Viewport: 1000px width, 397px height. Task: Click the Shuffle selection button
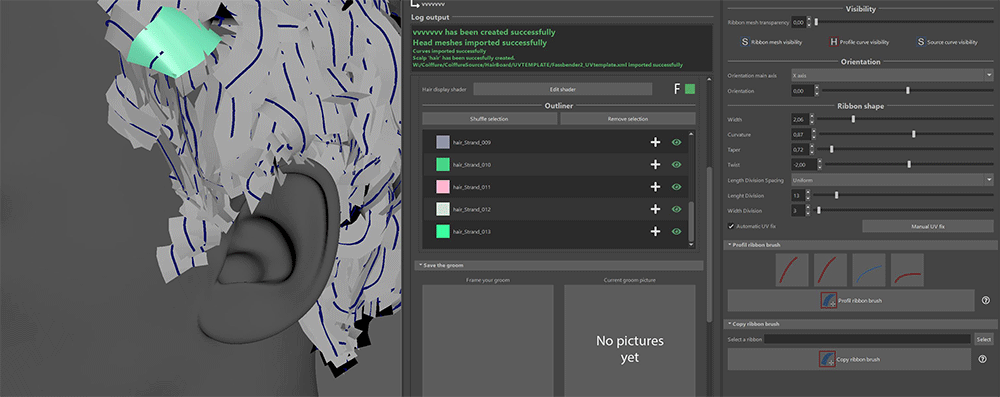point(490,119)
